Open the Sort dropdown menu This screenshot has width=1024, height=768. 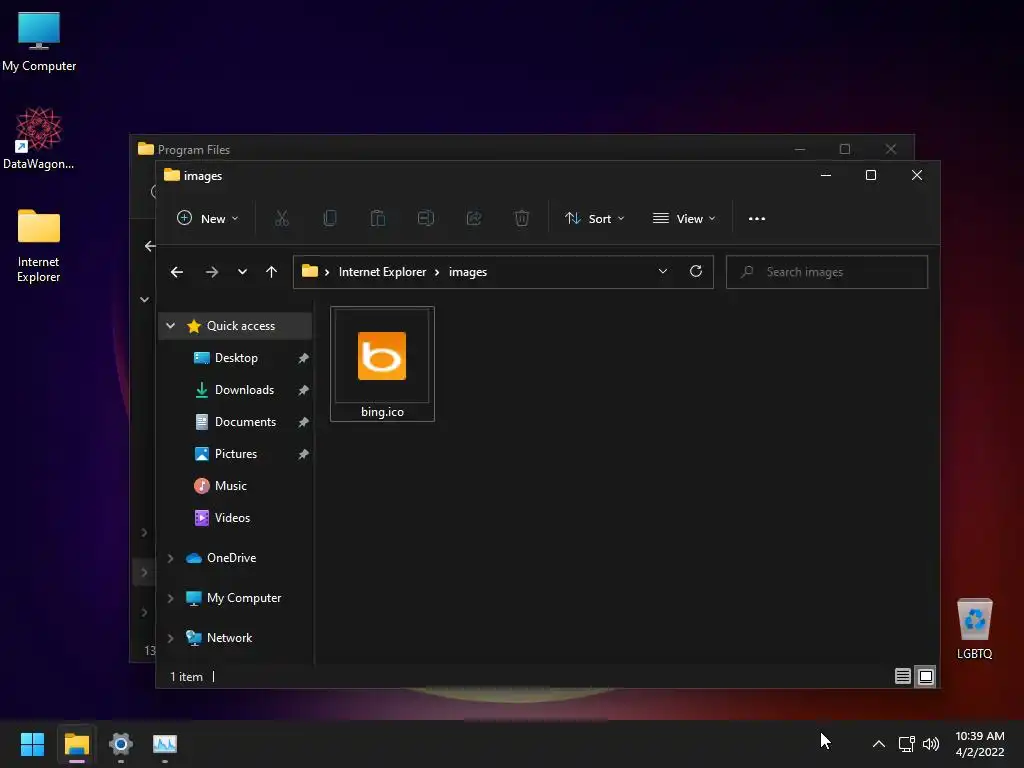click(594, 219)
